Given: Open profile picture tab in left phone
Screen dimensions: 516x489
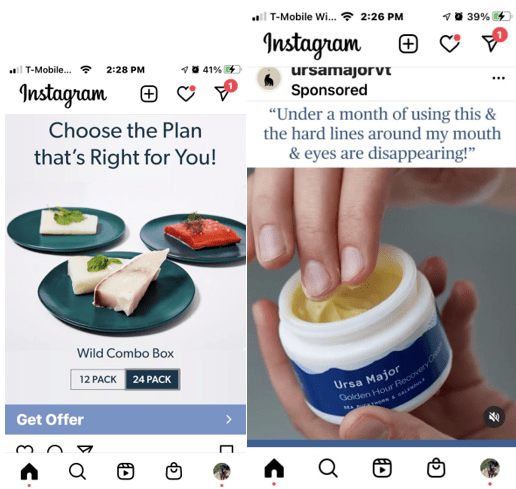Looking at the screenshot, I should [x=222, y=471].
